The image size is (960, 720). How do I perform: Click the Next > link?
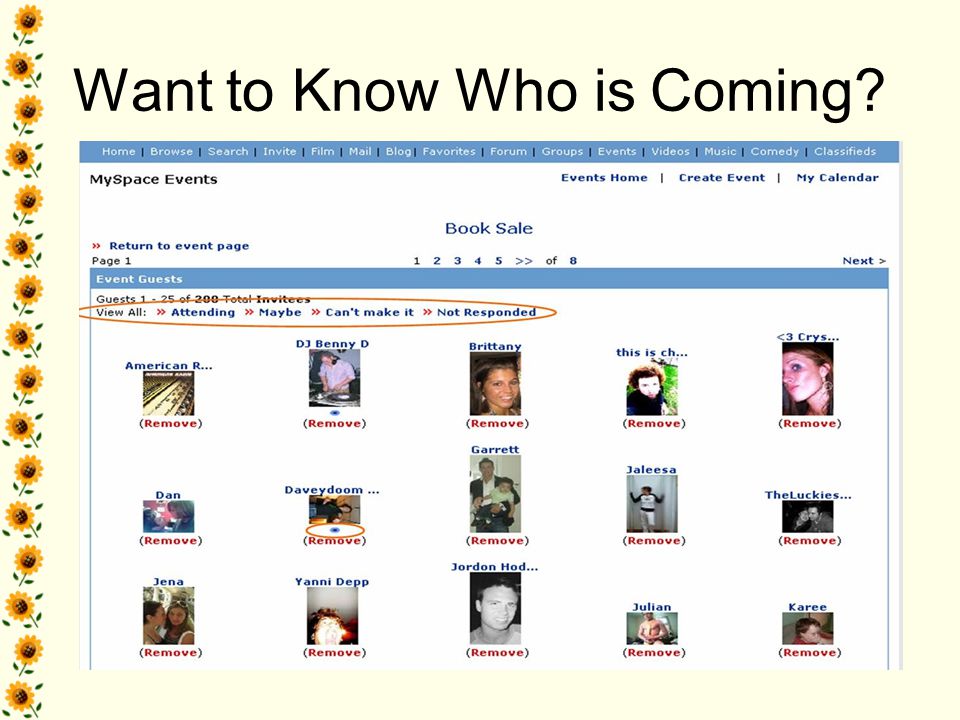(x=864, y=261)
